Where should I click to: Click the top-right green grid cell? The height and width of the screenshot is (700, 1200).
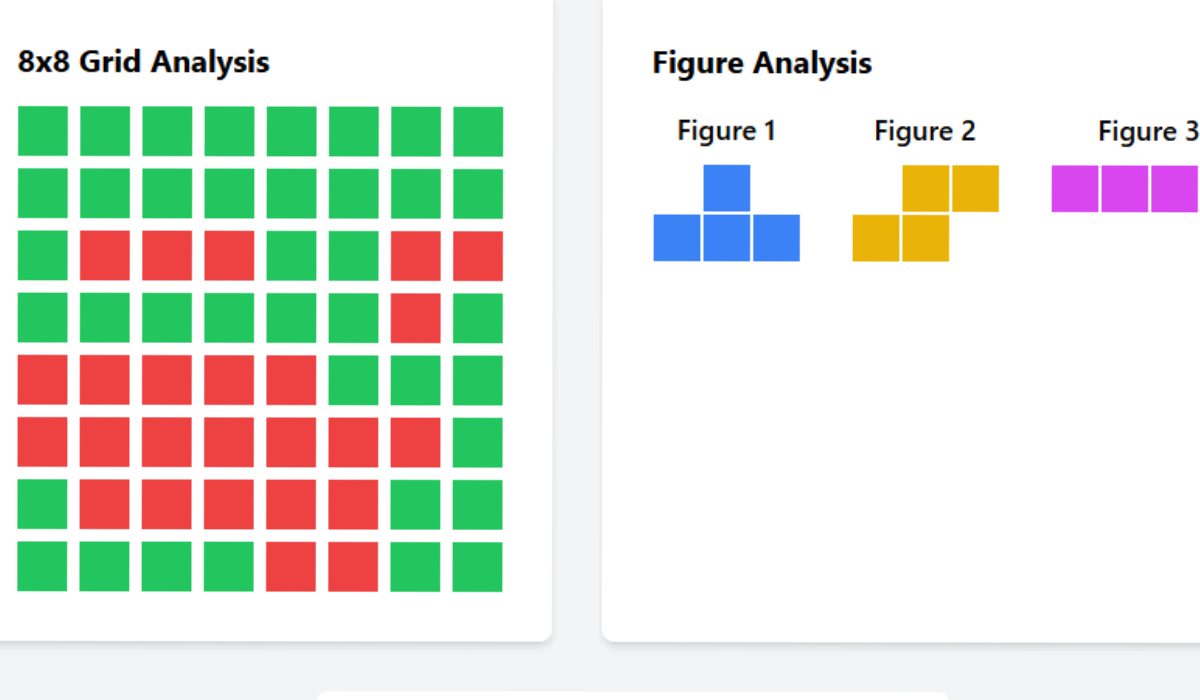(x=478, y=131)
